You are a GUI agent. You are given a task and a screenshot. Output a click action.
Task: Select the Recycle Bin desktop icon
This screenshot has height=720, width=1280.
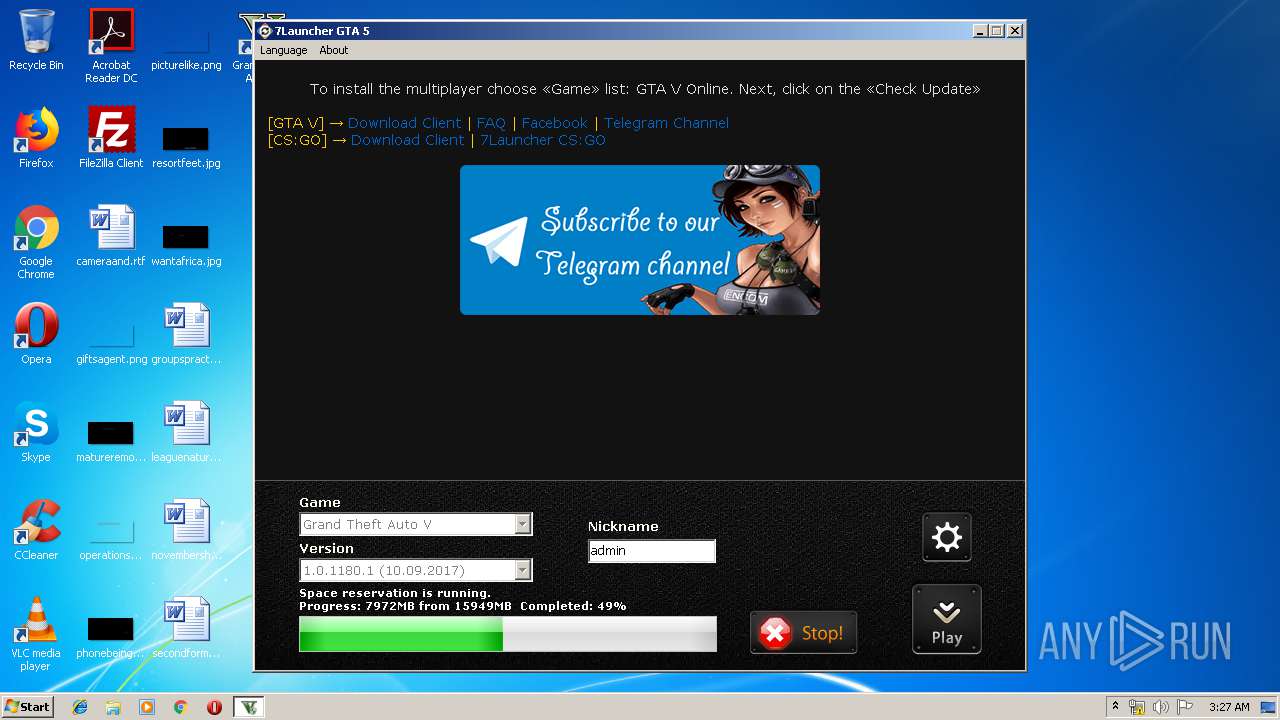click(36, 40)
